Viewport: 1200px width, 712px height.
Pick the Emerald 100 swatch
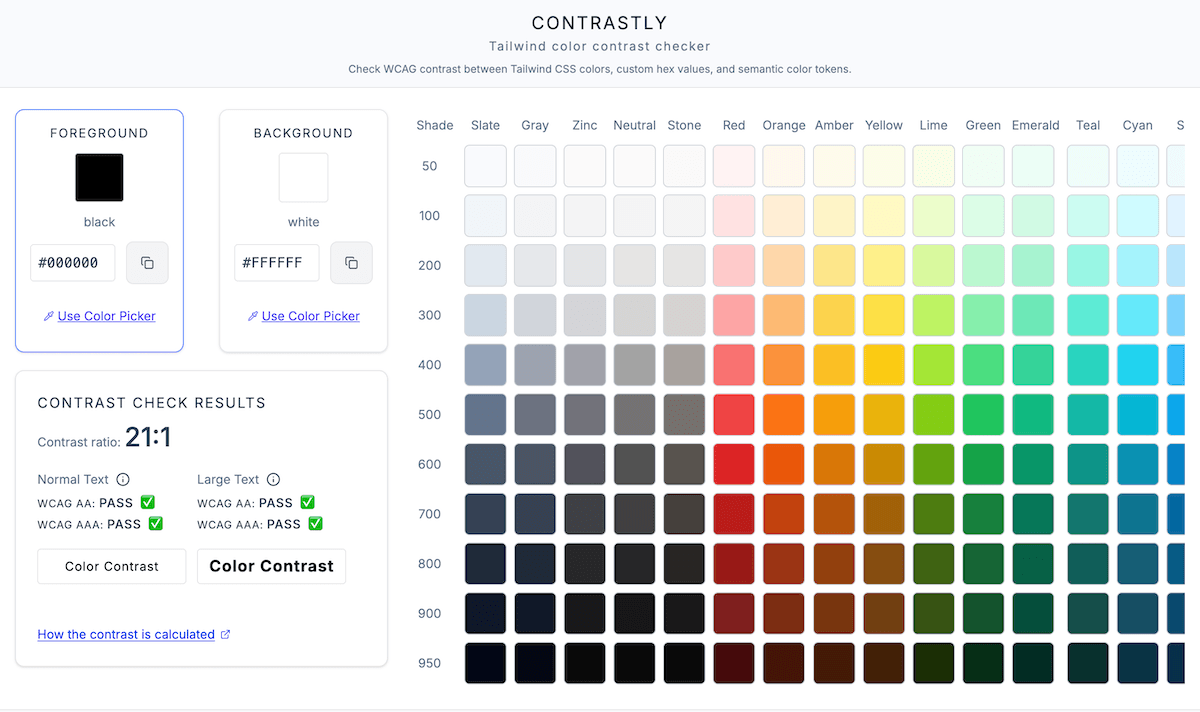tap(1033, 215)
